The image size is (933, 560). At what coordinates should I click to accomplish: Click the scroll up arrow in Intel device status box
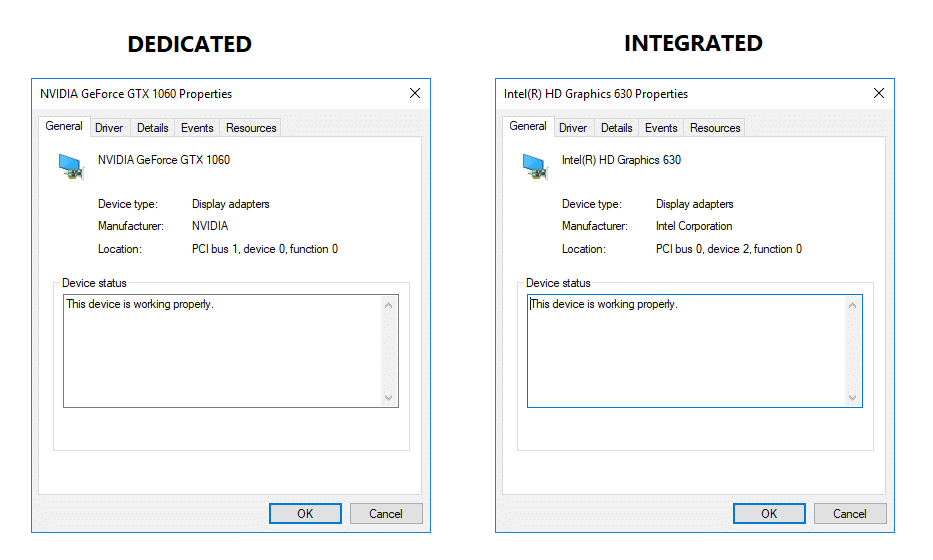(x=853, y=305)
